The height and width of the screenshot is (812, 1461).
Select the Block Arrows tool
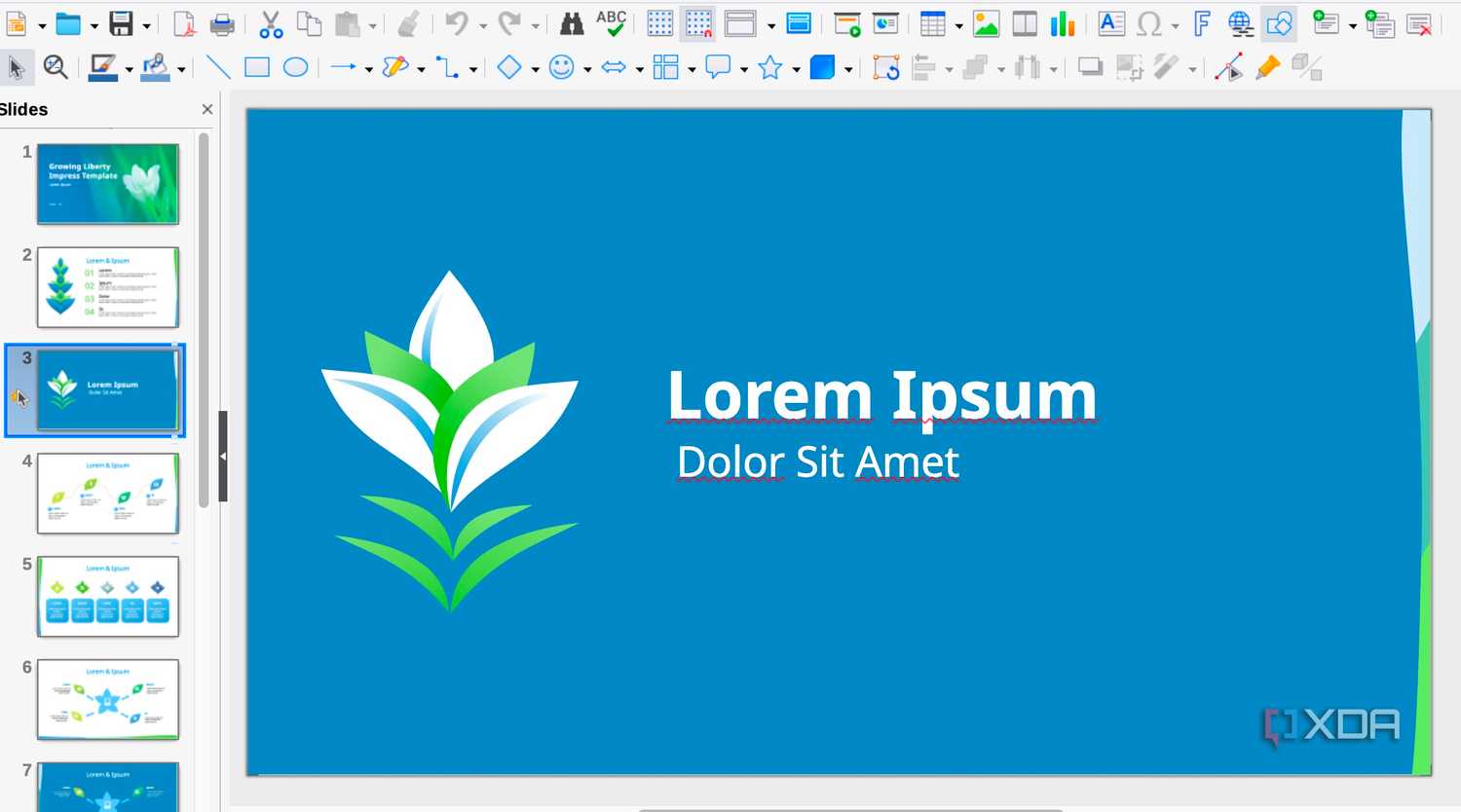[x=614, y=67]
